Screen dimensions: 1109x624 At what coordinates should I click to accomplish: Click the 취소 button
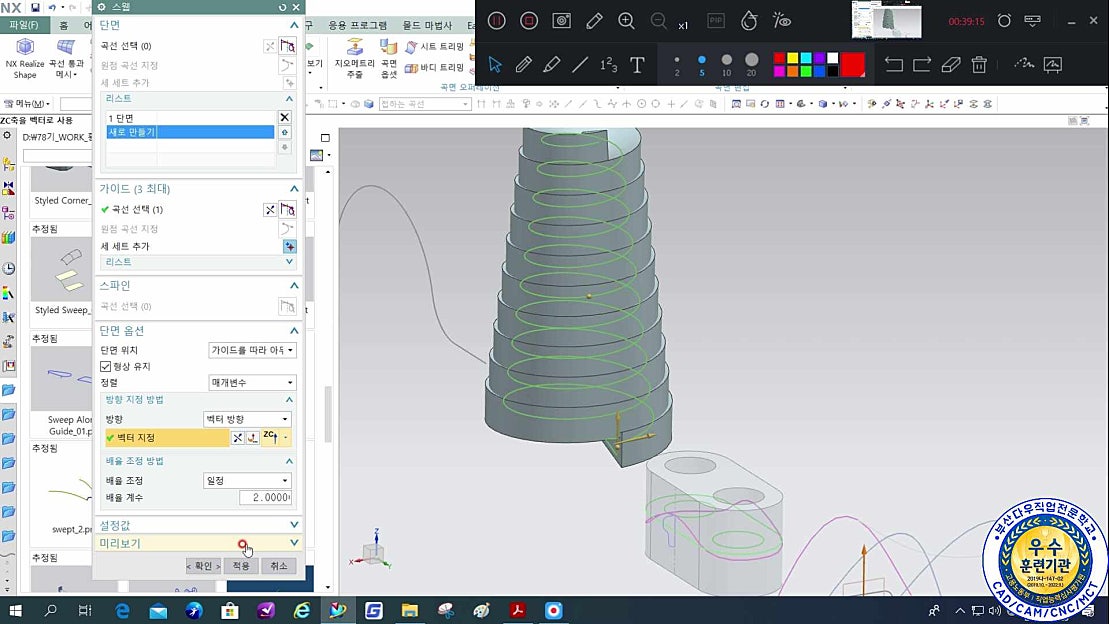tap(278, 566)
